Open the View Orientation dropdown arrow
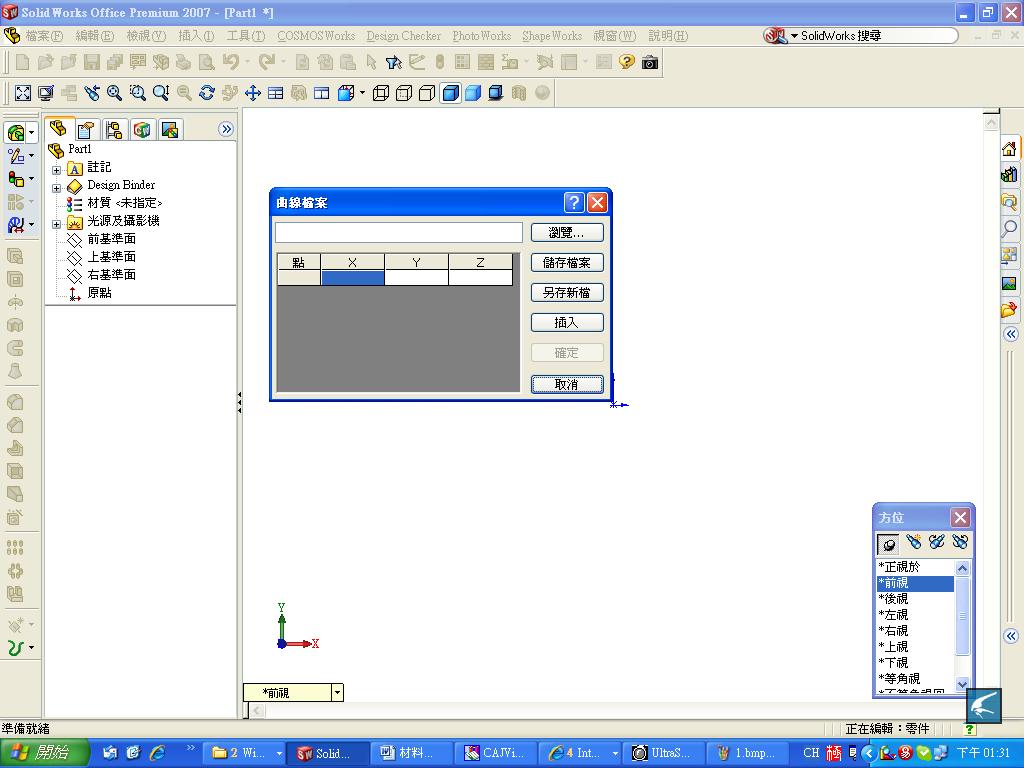Viewport: 1024px width, 768px height. 362,93
